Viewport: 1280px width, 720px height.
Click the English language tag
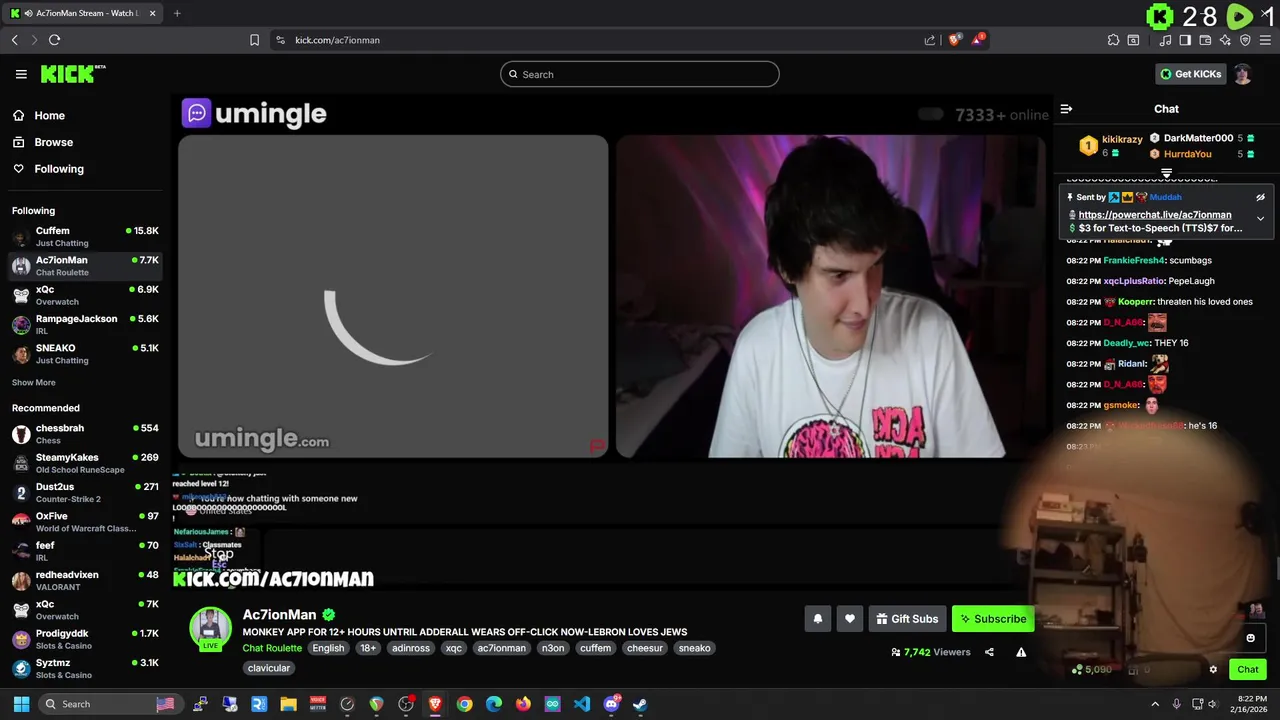pos(328,648)
